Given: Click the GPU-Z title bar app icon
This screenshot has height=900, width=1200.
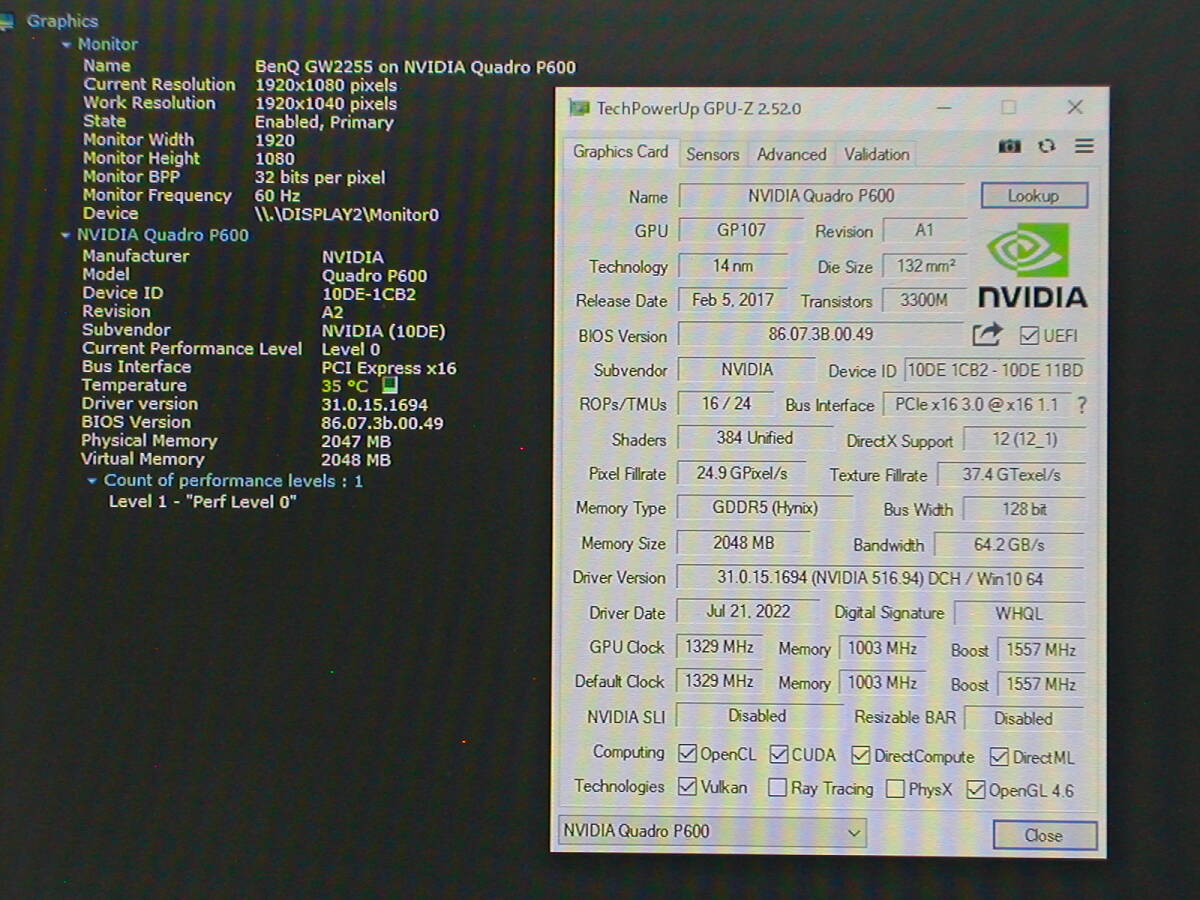Looking at the screenshot, I should click(579, 108).
